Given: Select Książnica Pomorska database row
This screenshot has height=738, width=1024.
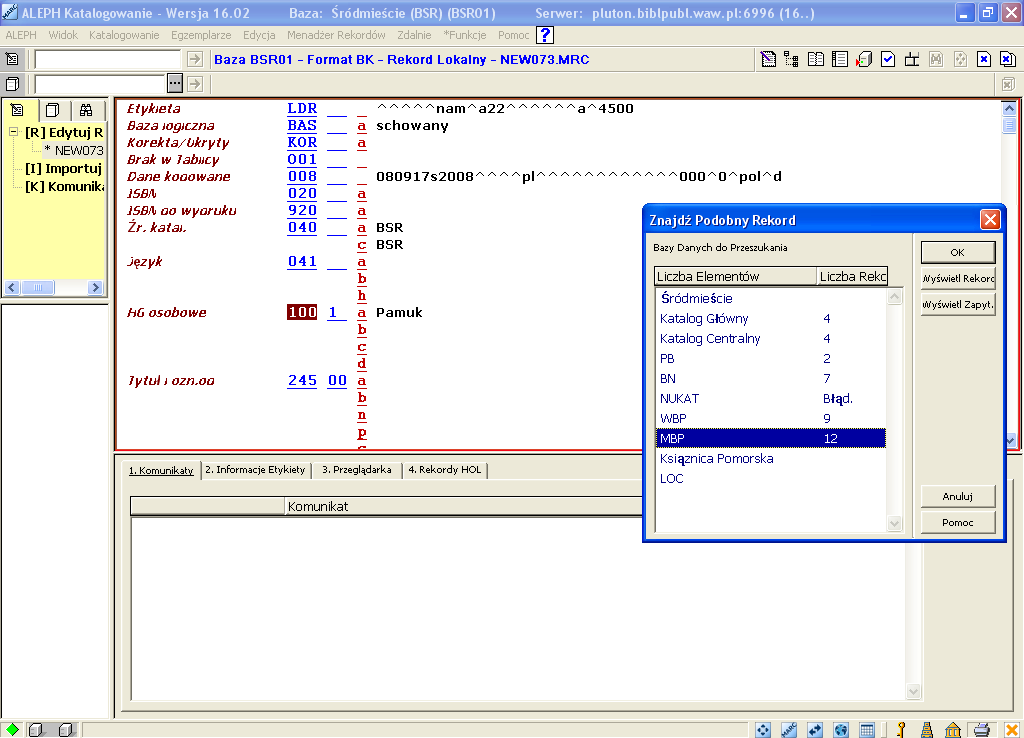Looking at the screenshot, I should [771, 458].
